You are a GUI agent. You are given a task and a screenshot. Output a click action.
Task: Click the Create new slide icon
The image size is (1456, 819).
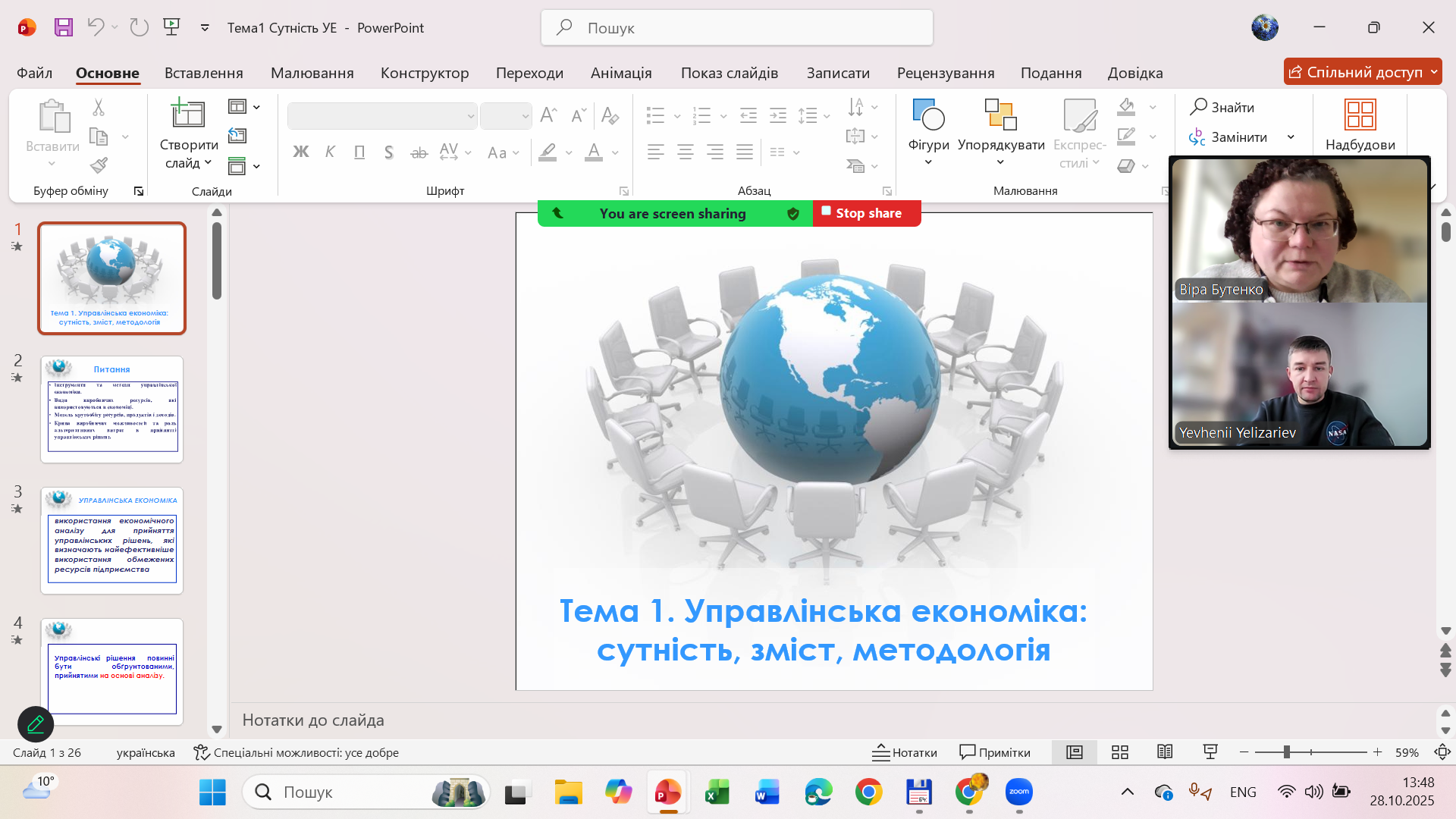187,114
